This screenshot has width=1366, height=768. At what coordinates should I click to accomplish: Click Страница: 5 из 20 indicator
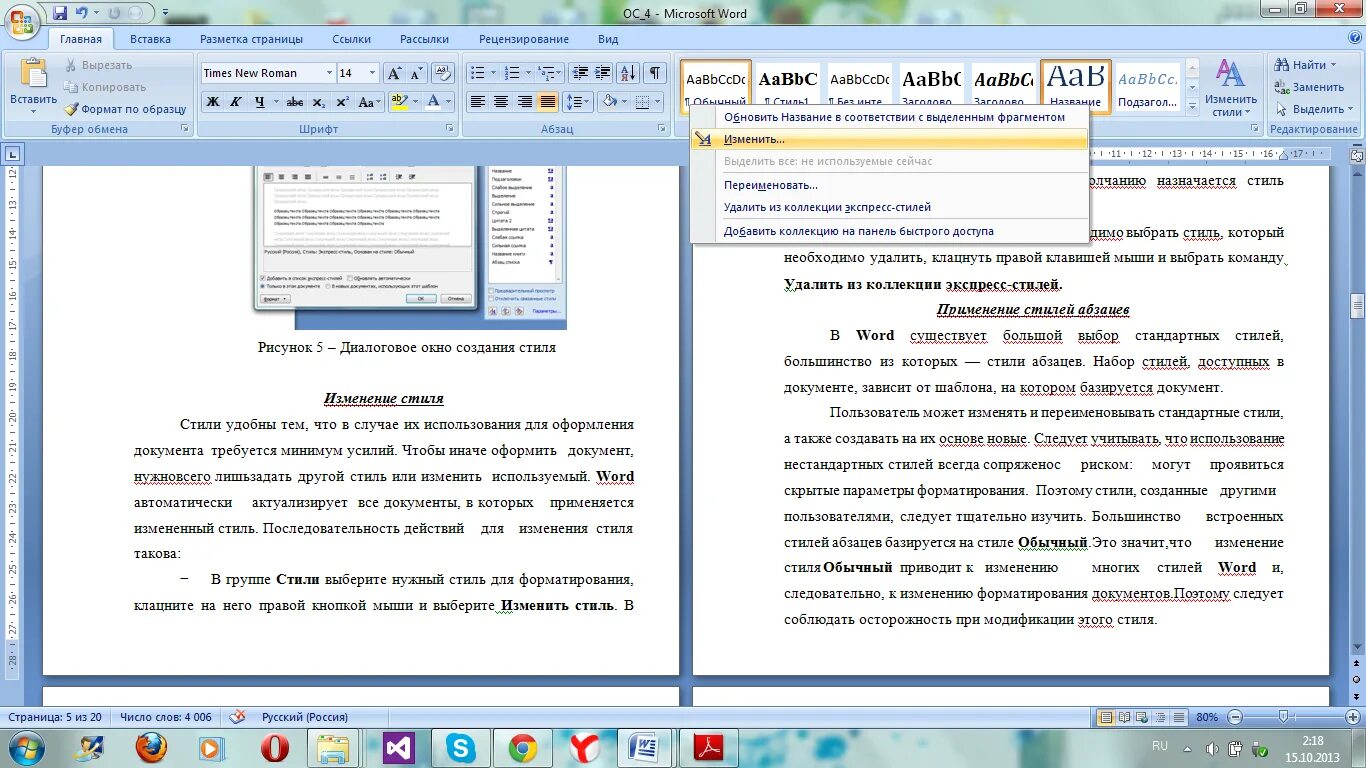coord(55,717)
